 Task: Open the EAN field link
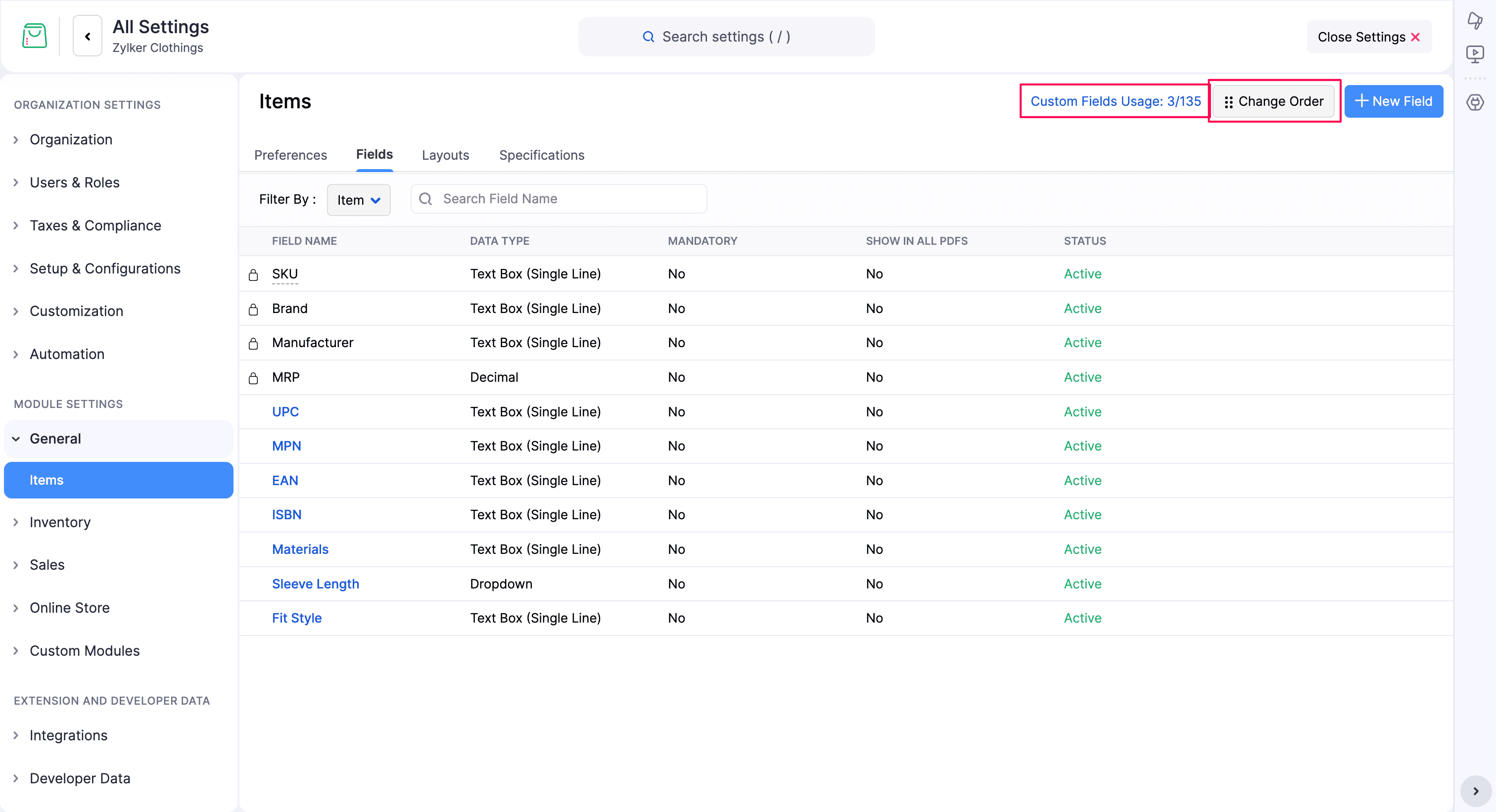coord(284,481)
